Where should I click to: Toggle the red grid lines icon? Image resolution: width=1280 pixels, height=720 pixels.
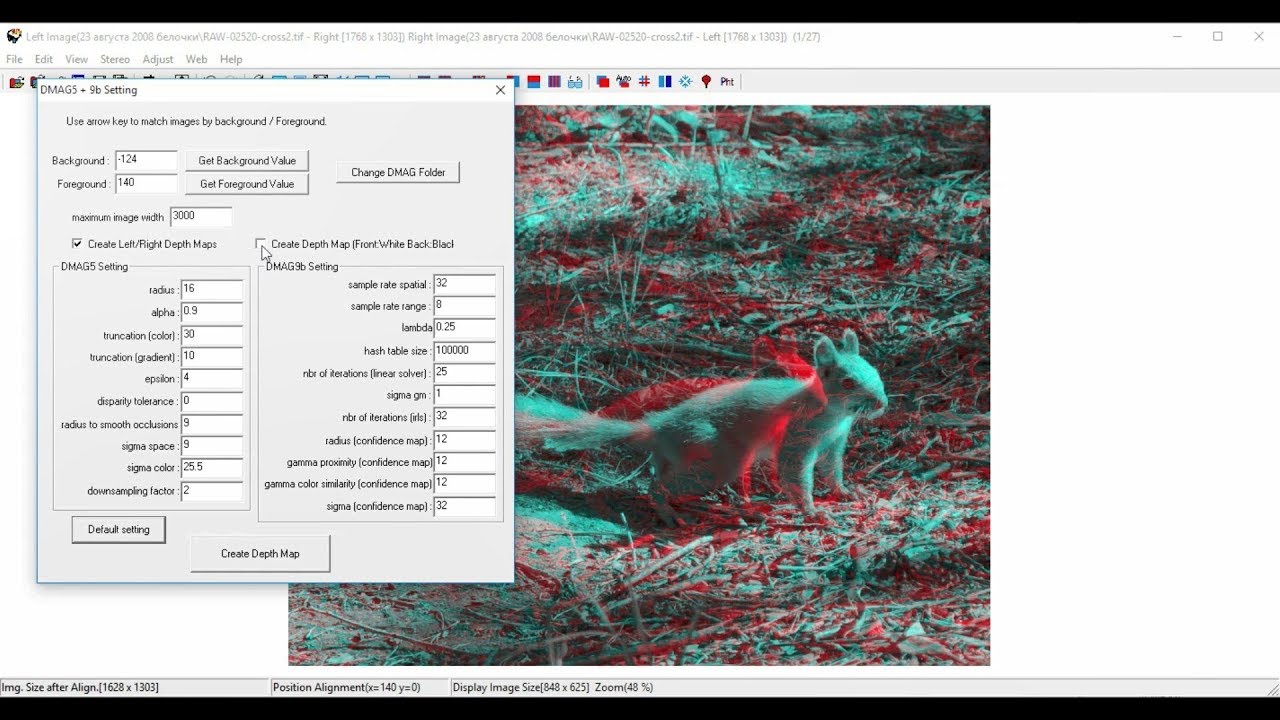[644, 82]
